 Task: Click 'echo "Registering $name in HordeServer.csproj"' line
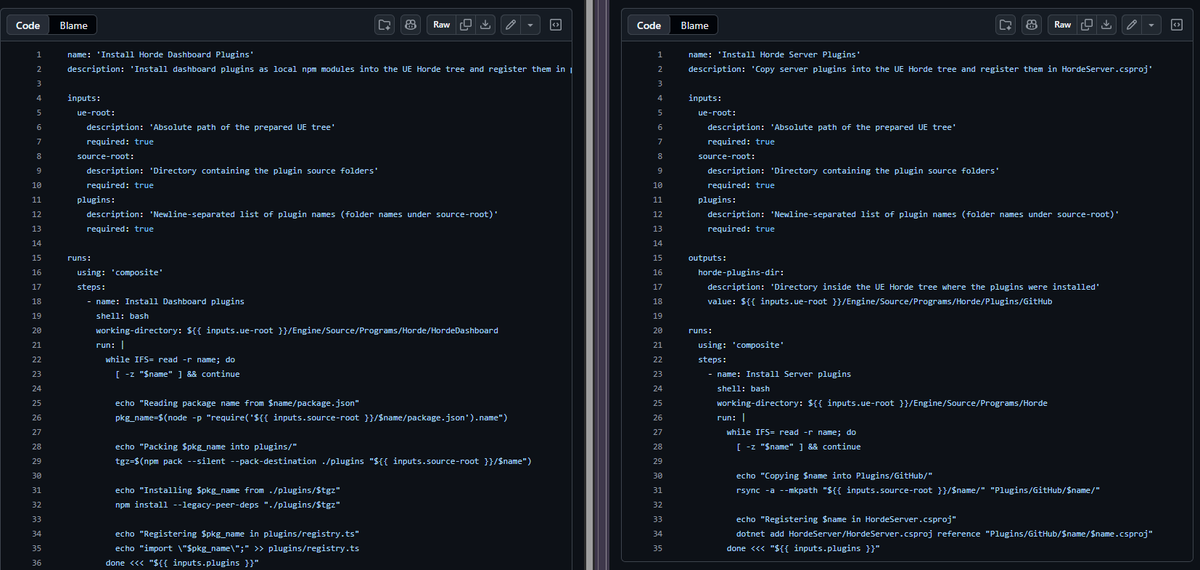(846, 520)
